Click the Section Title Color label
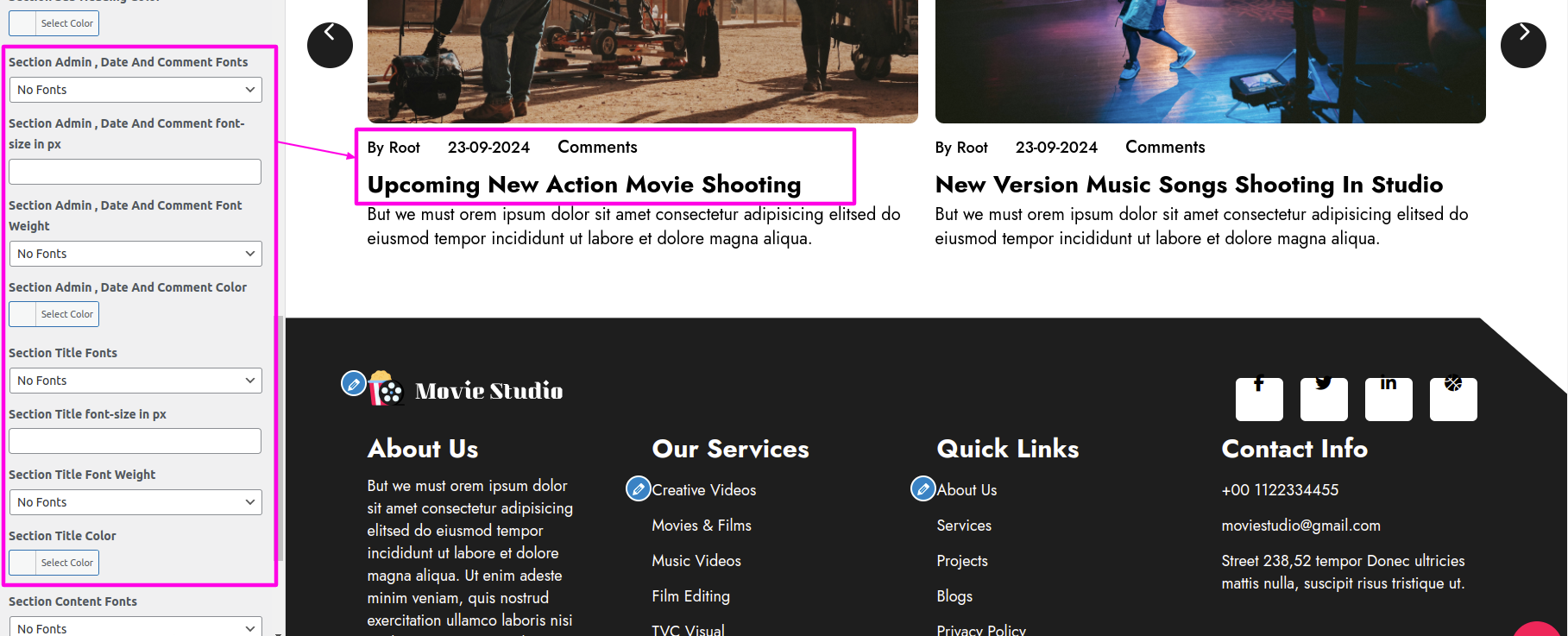Viewport: 1568px width, 636px height. (62, 536)
